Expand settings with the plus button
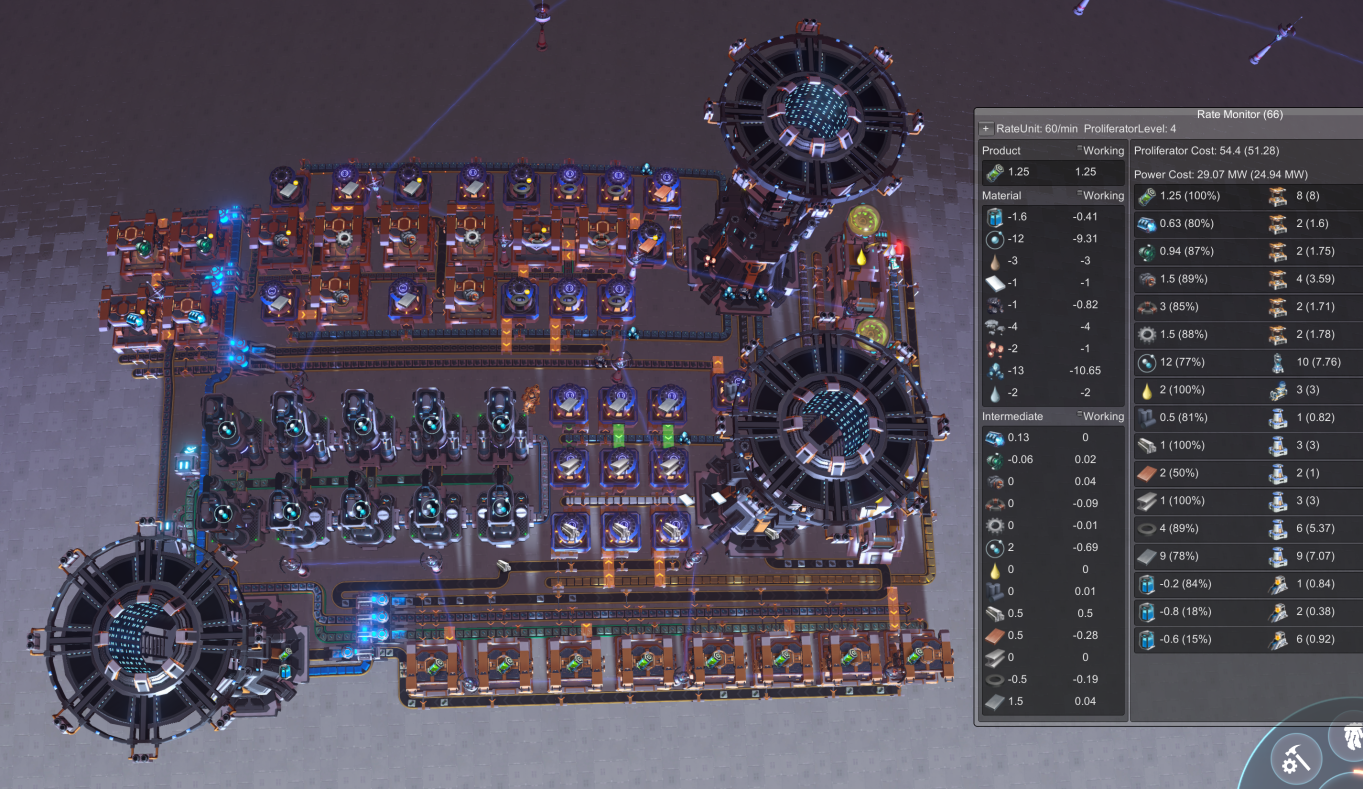Image resolution: width=1363 pixels, height=789 pixels. [986, 129]
